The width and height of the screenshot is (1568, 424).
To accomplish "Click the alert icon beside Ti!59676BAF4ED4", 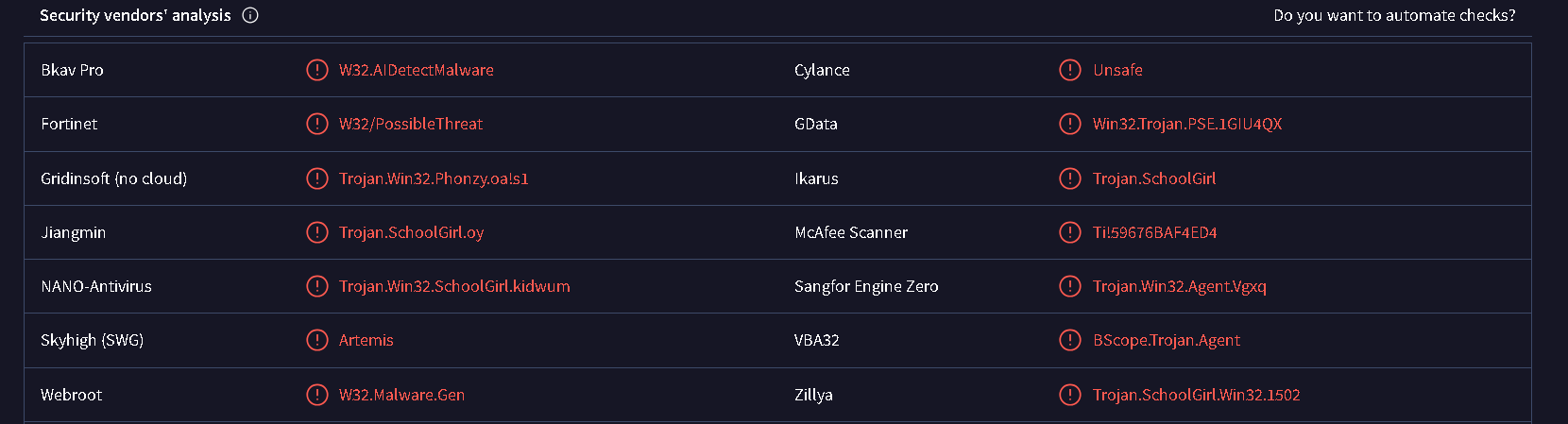I will (1070, 232).
